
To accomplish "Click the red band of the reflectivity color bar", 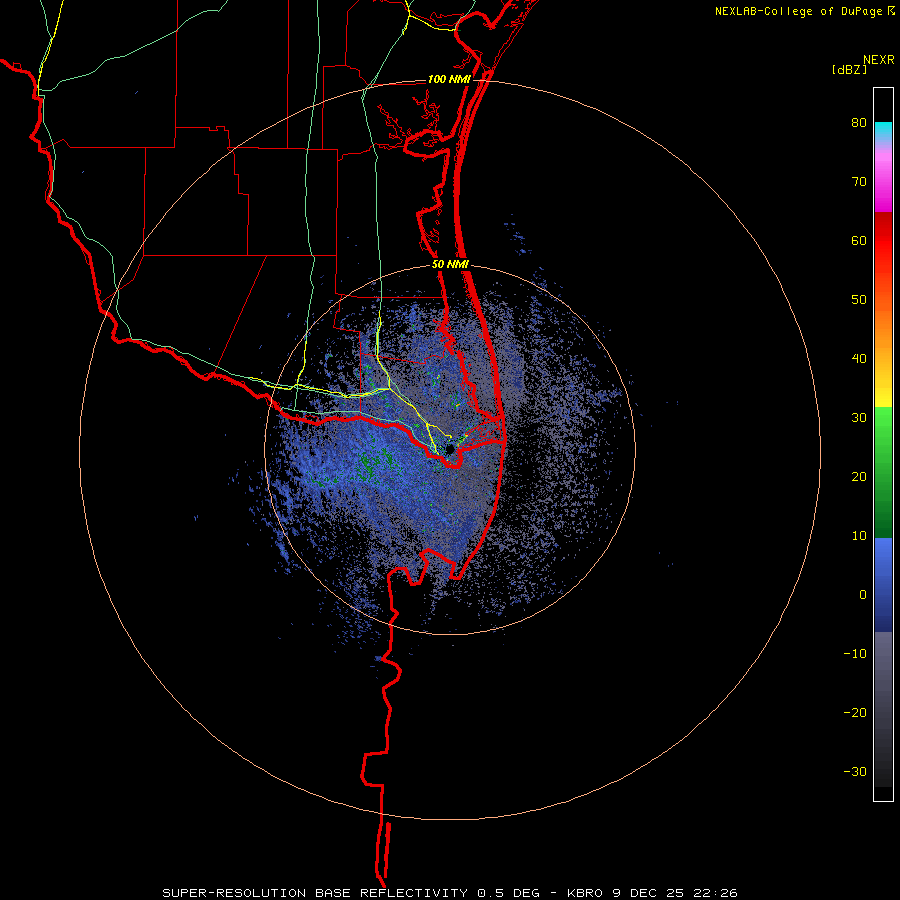I will pyautogui.click(x=883, y=241).
